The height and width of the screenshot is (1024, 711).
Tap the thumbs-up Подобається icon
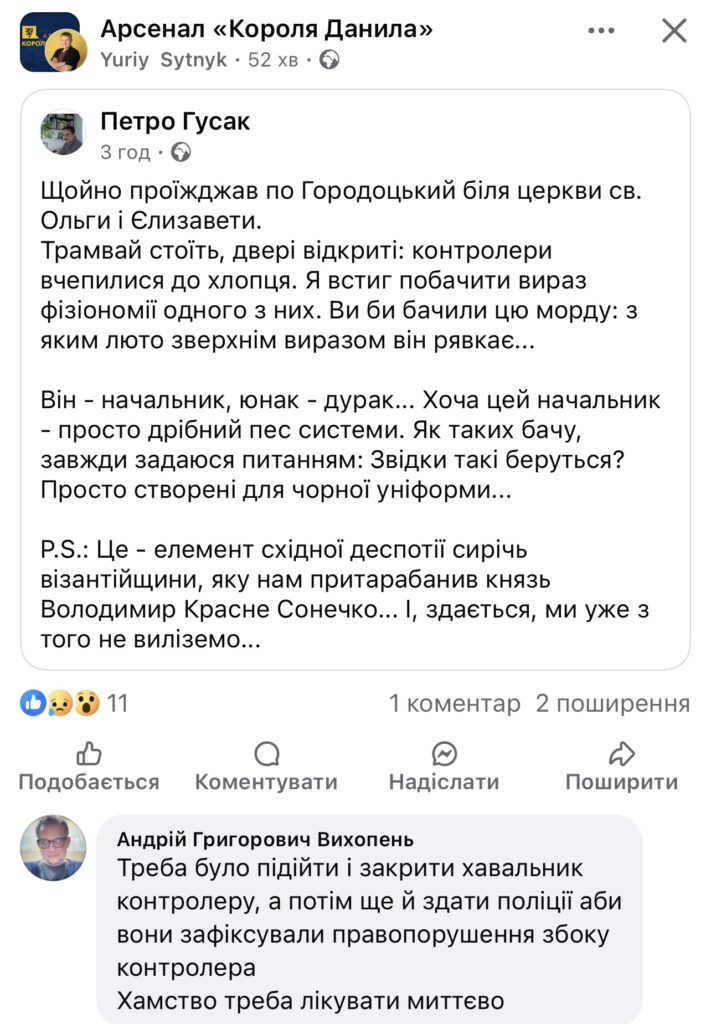(x=89, y=754)
